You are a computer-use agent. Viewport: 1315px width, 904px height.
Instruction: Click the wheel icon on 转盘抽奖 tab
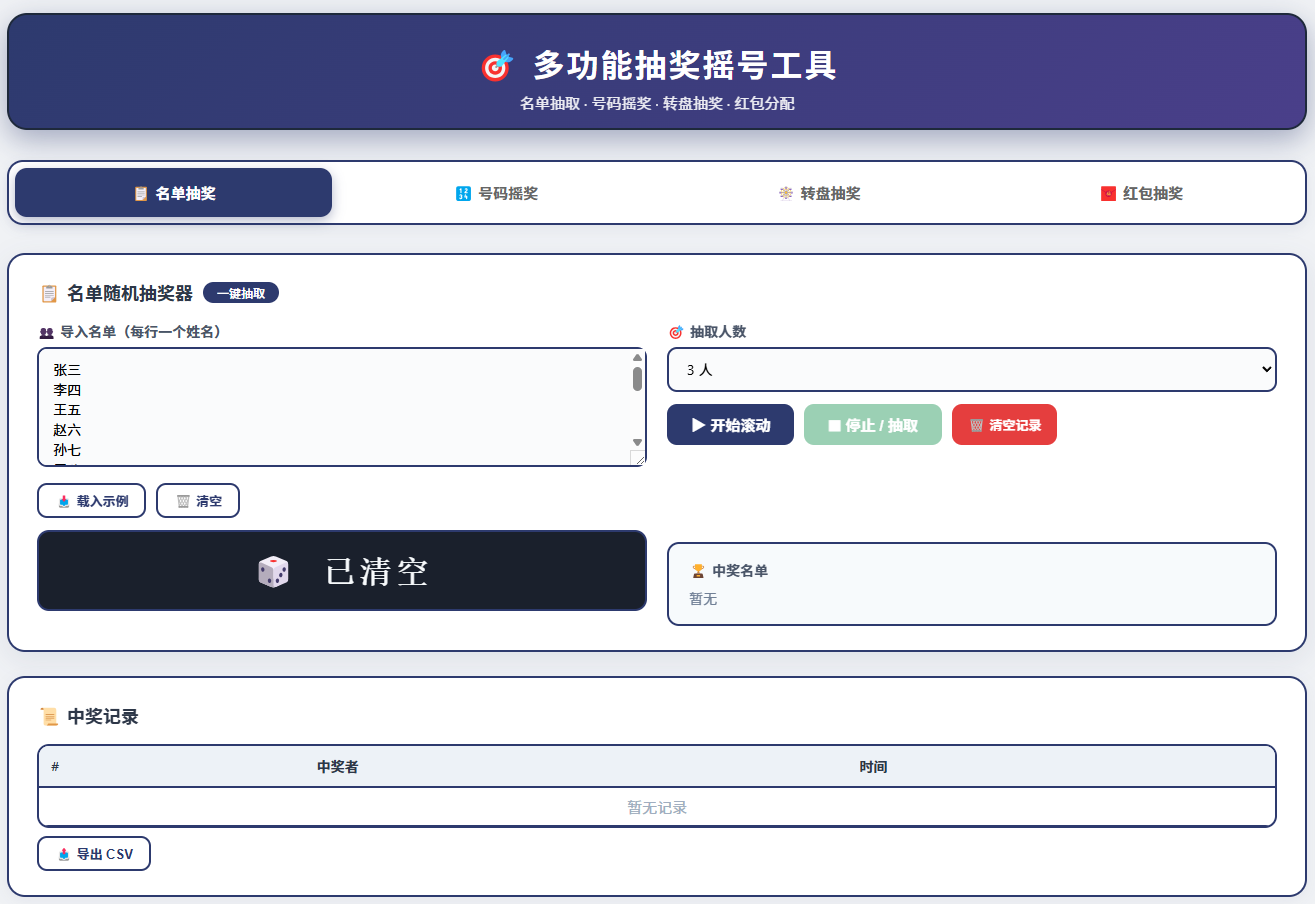(x=785, y=193)
